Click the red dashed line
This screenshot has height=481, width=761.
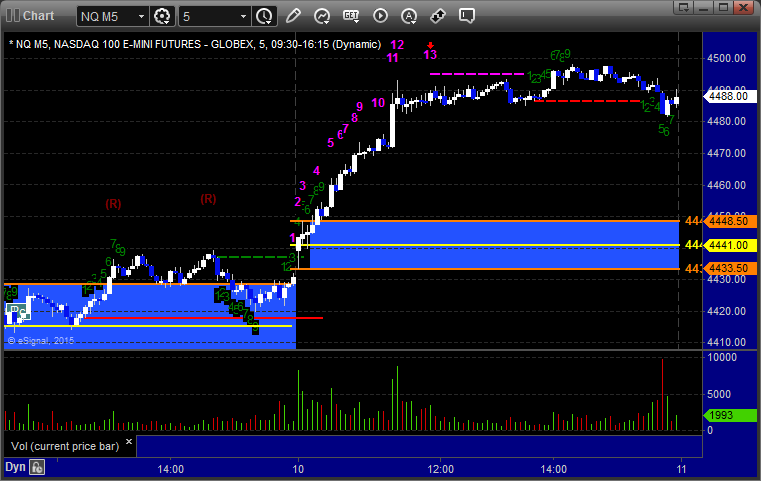587,101
